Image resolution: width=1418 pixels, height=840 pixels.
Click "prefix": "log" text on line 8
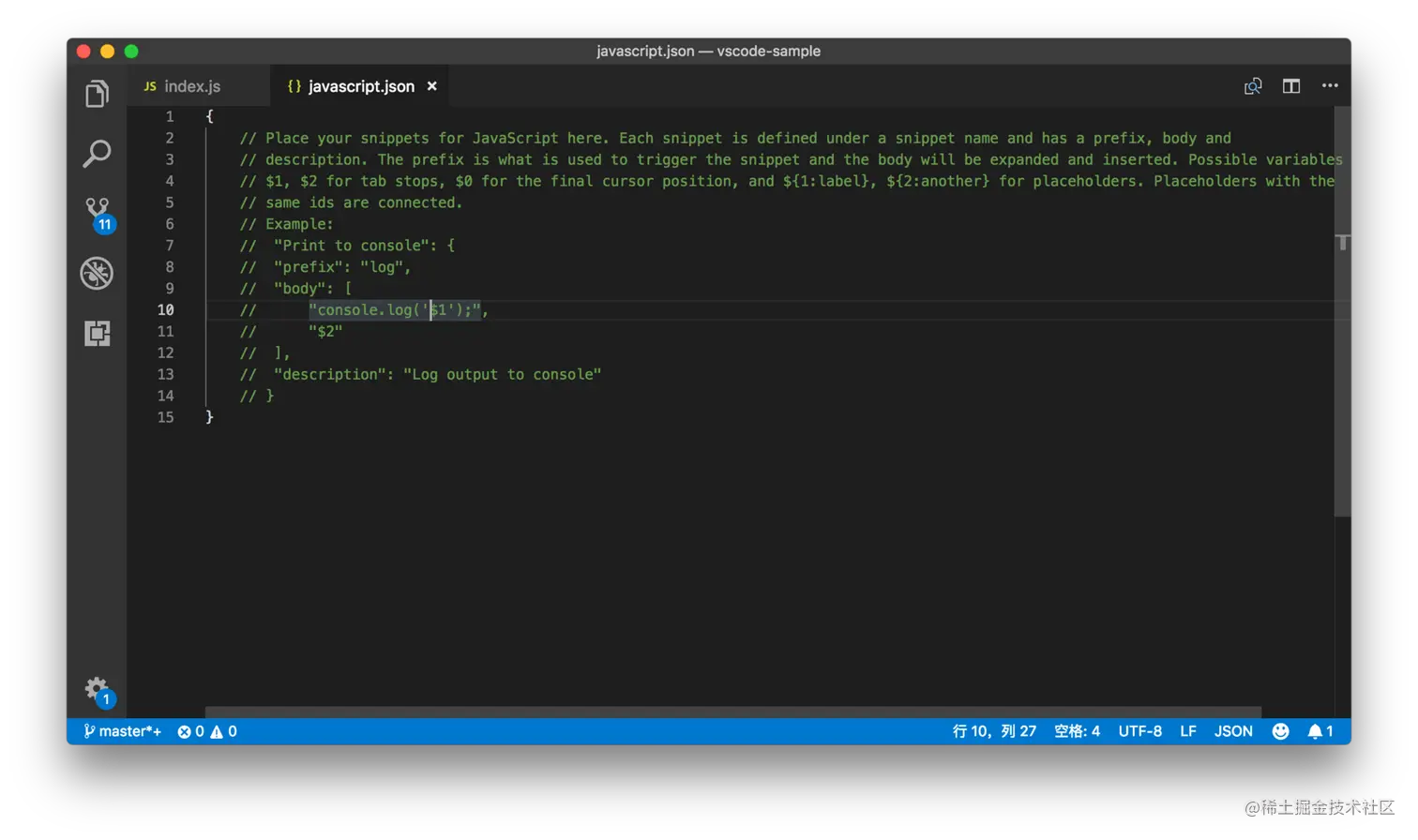(x=339, y=267)
